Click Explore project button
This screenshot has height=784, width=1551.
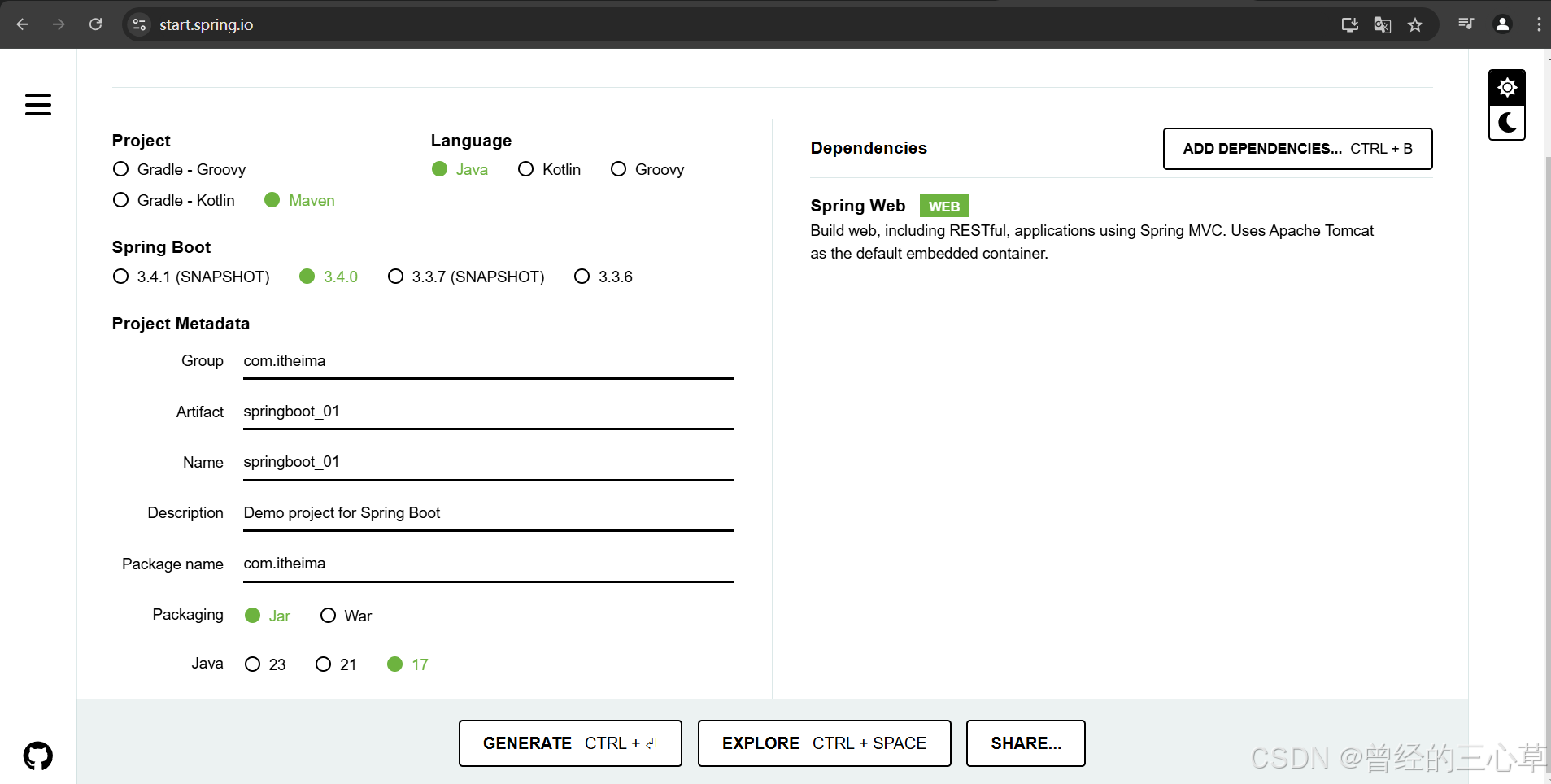[824, 743]
